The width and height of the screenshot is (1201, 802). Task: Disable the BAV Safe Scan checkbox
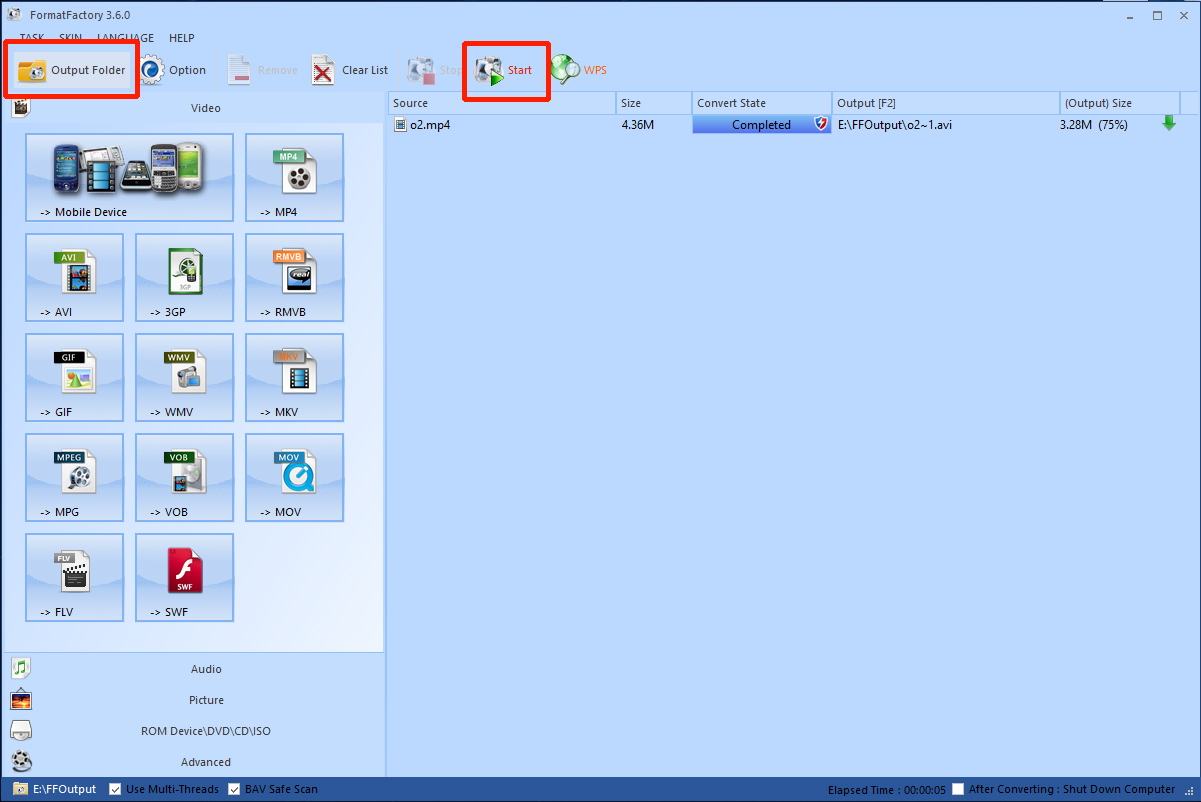click(x=235, y=789)
